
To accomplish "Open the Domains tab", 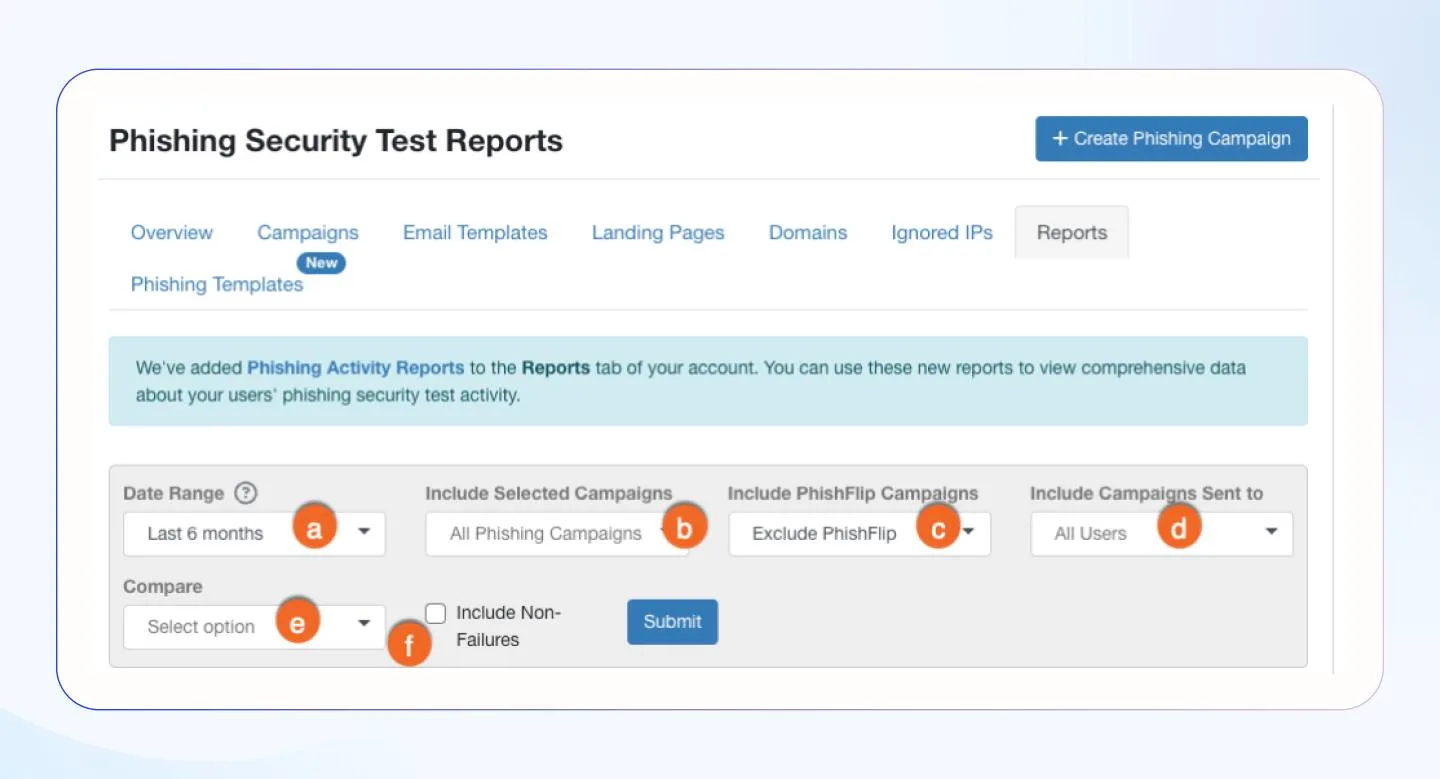I will (x=807, y=232).
